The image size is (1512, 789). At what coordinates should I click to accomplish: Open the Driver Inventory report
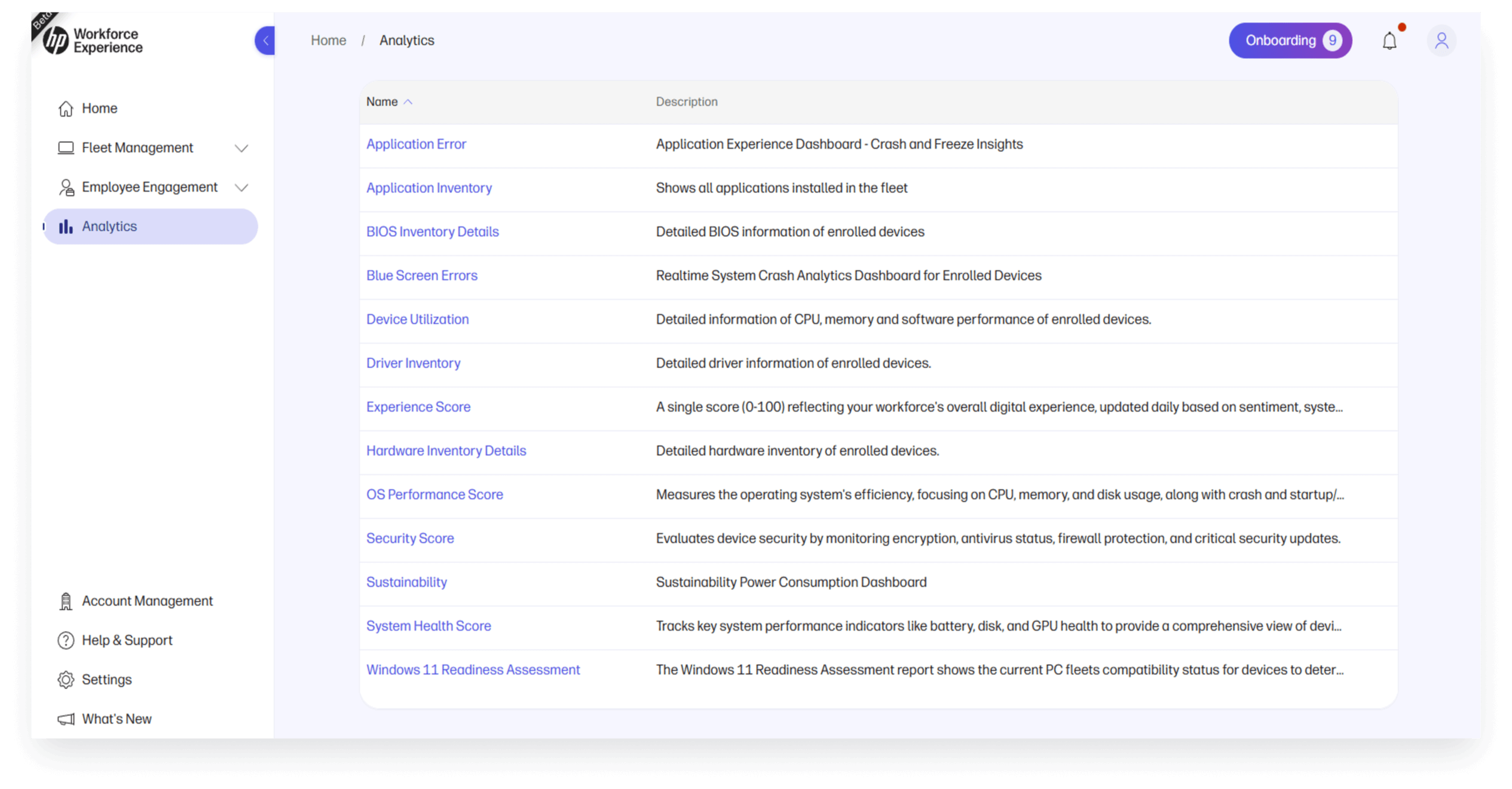[x=414, y=363]
